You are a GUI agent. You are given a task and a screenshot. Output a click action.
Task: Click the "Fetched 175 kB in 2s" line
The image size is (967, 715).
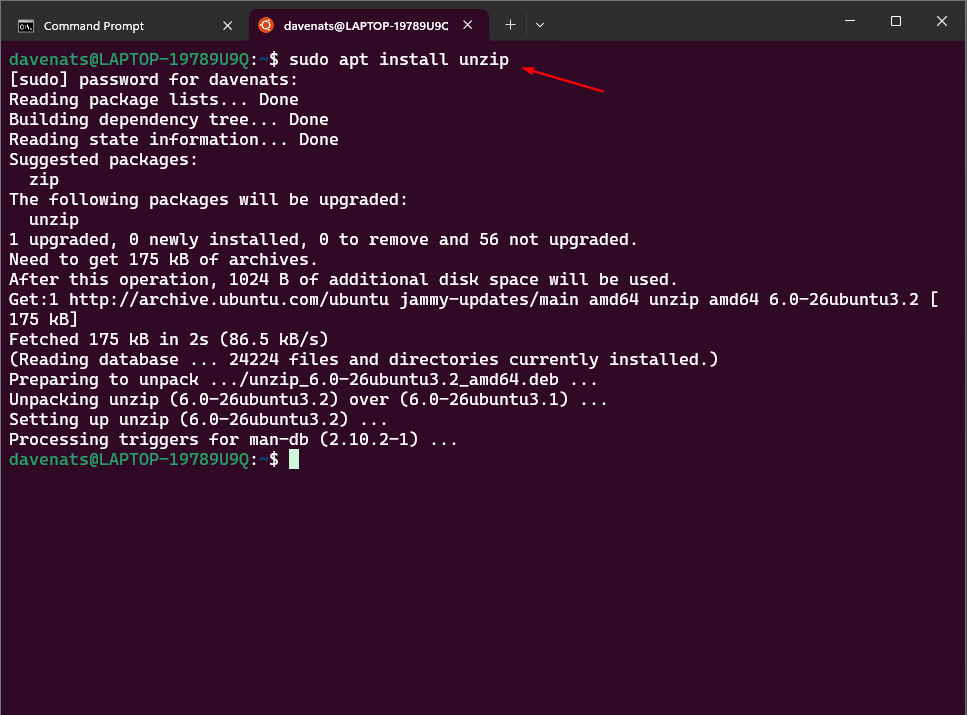169,340
